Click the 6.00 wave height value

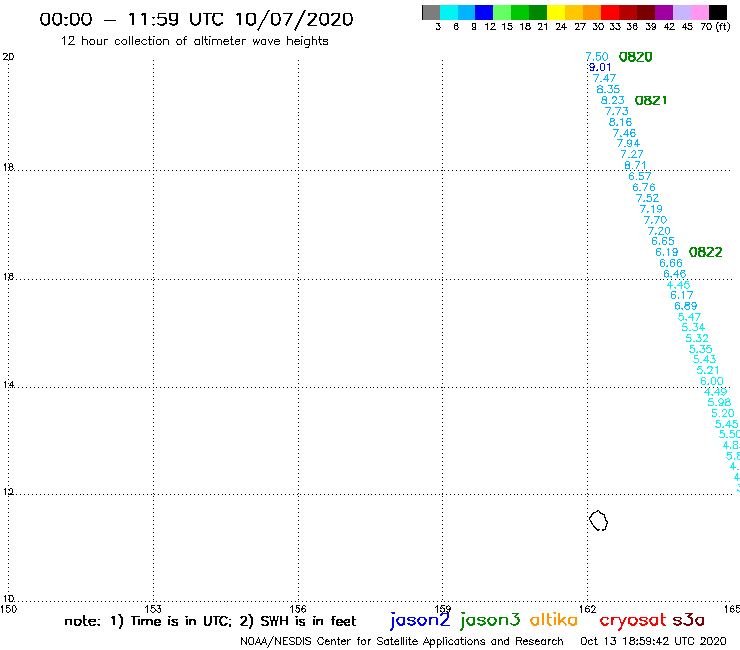point(712,381)
